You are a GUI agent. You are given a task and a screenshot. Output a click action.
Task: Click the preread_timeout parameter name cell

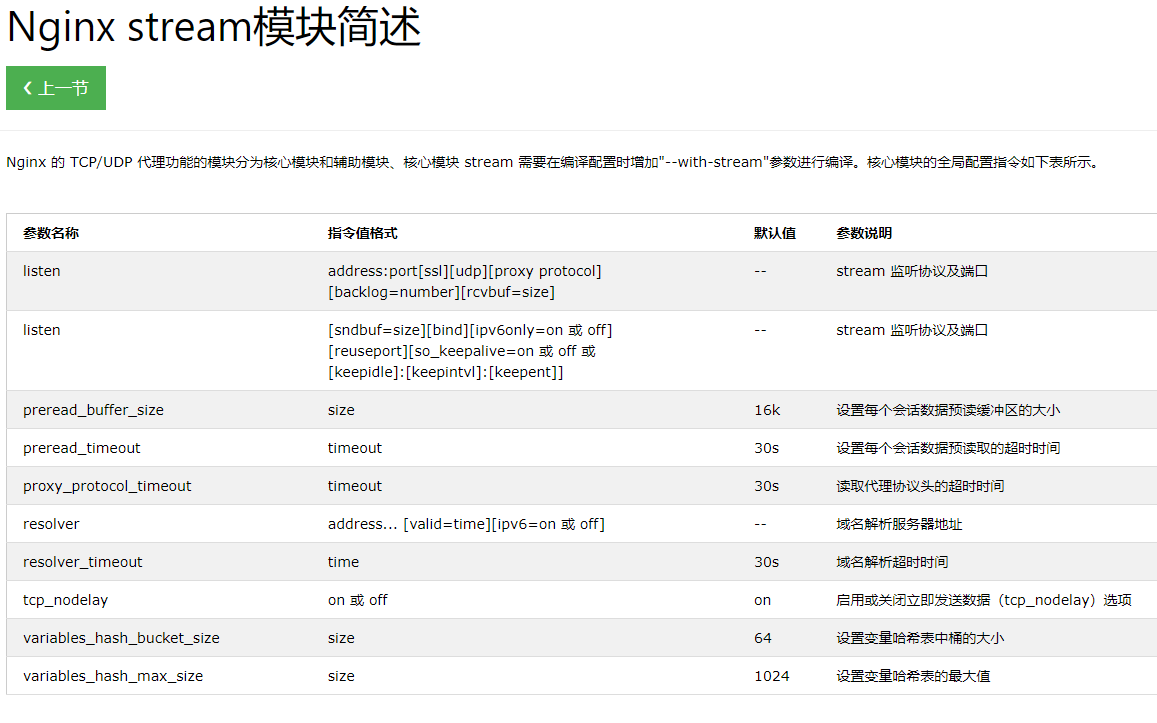(81, 448)
